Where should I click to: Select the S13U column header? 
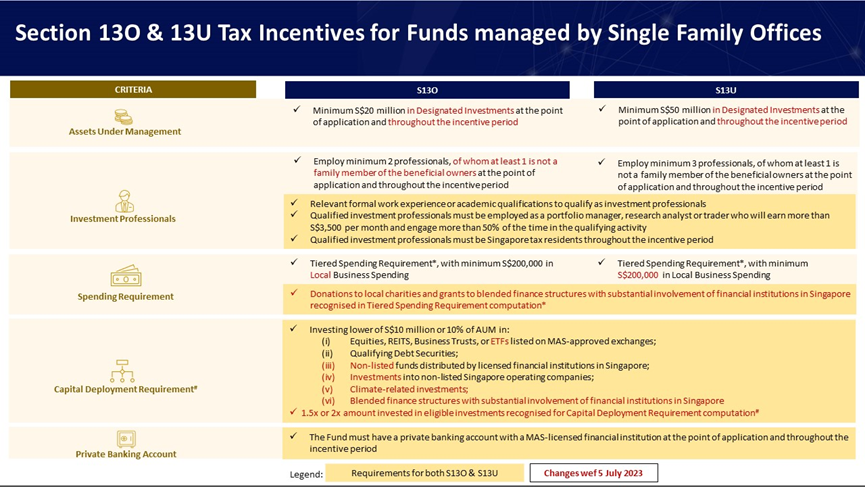click(x=726, y=90)
